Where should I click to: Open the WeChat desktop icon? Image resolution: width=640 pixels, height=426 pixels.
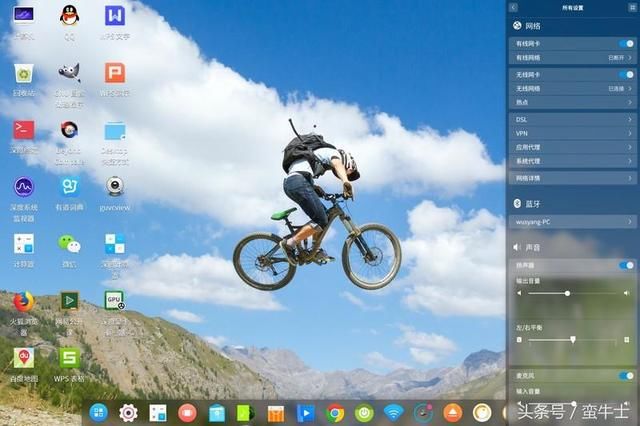(x=69, y=244)
